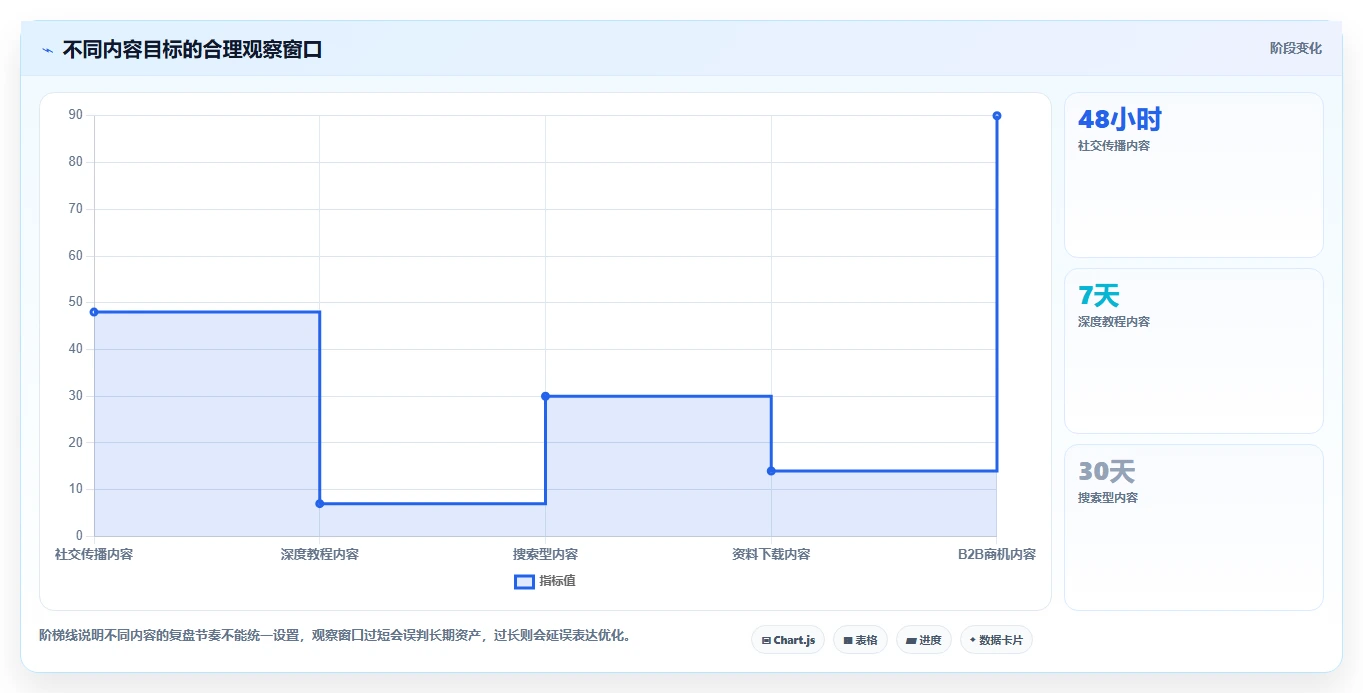Click the 社交传播内容 x-axis label
Image resolution: width=1363 pixels, height=693 pixels.
[x=94, y=554]
